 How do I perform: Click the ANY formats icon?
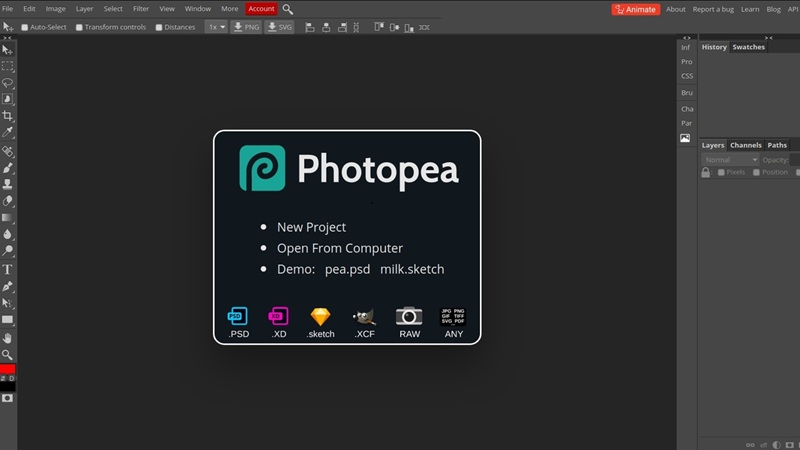click(453, 316)
